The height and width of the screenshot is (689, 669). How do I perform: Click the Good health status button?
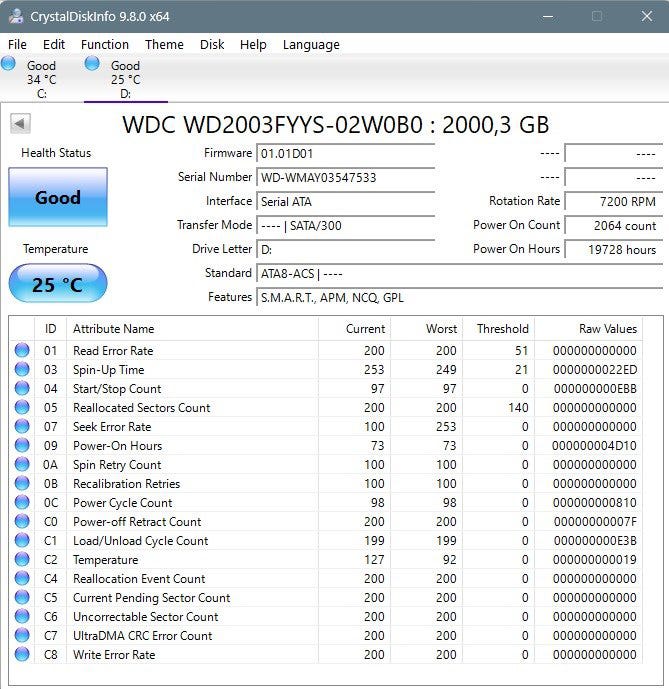[58, 197]
